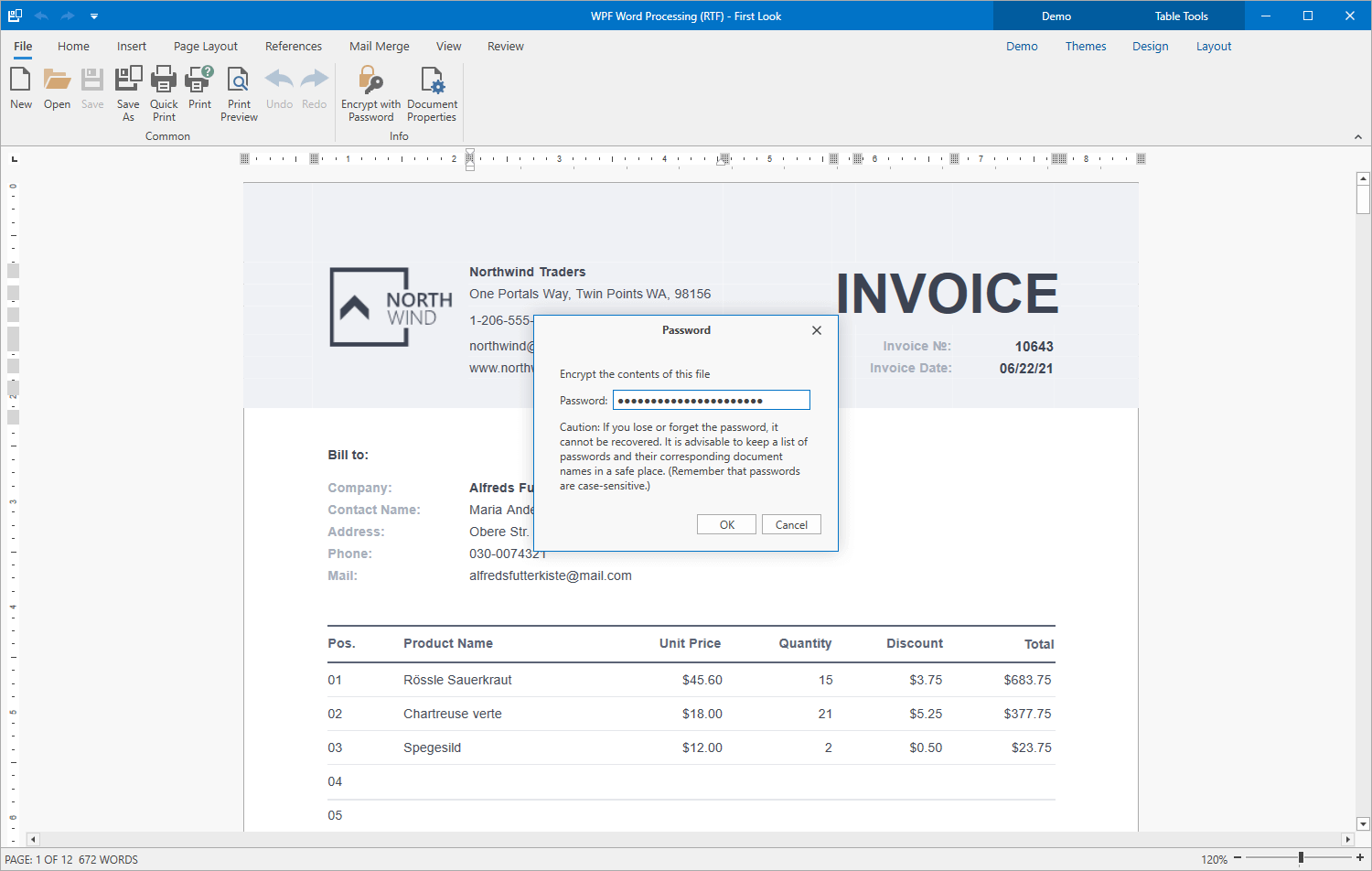Click the zoom slider handle
The height and width of the screenshot is (871, 1372).
(x=1301, y=858)
